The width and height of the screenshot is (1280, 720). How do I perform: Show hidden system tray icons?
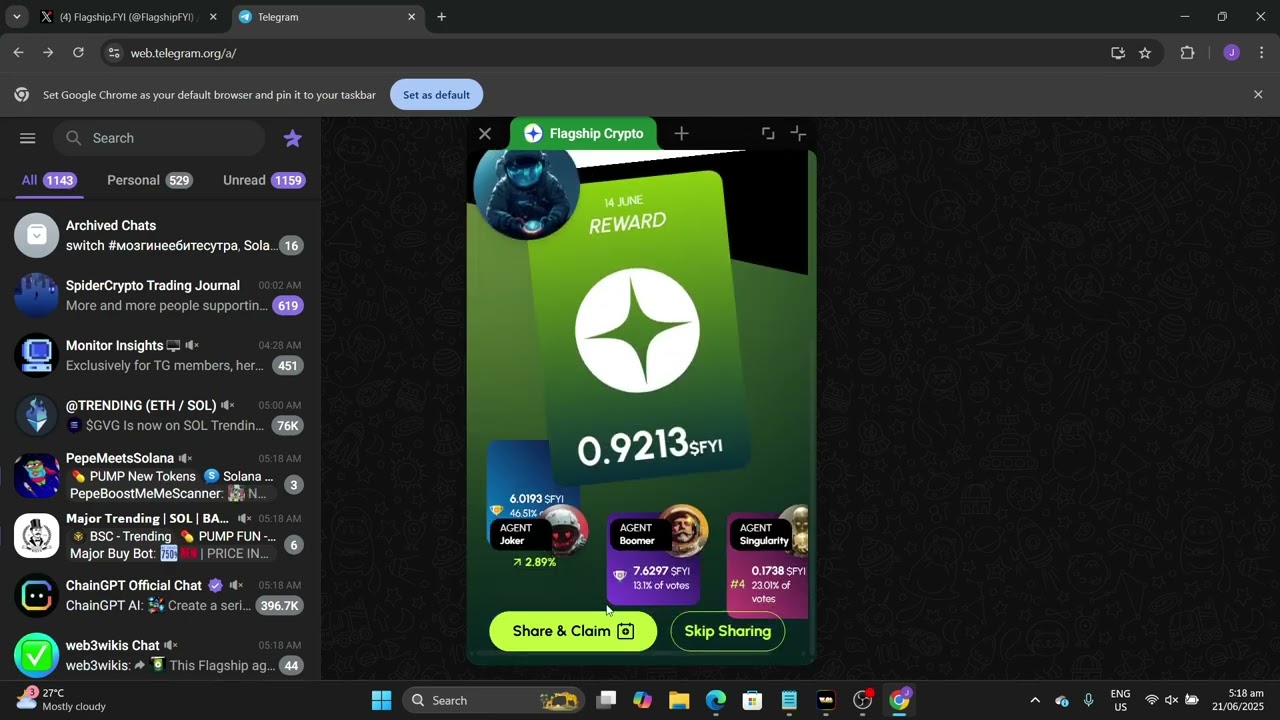[x=1035, y=700]
